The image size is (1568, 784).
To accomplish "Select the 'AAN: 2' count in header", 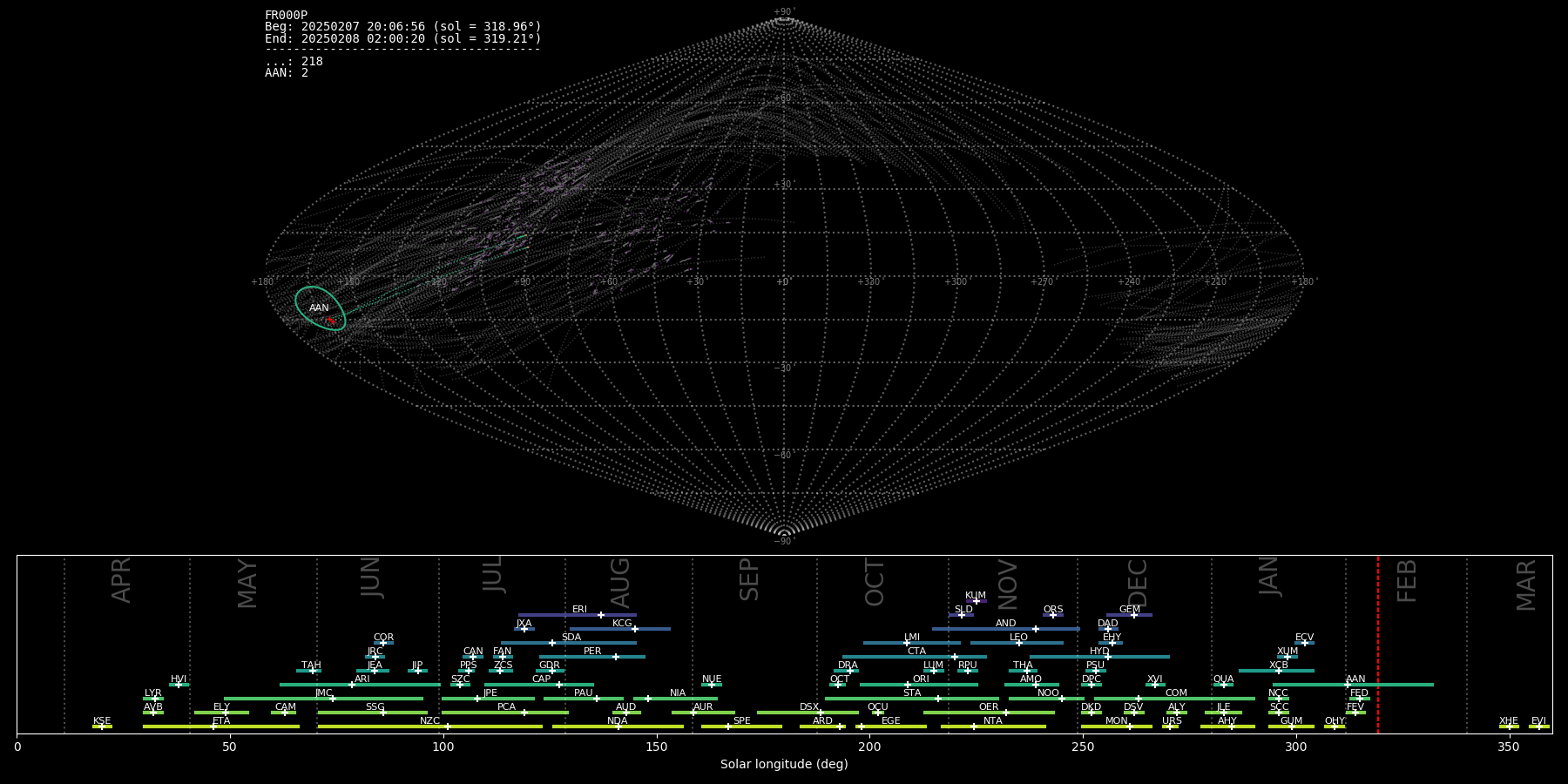I will click(287, 72).
